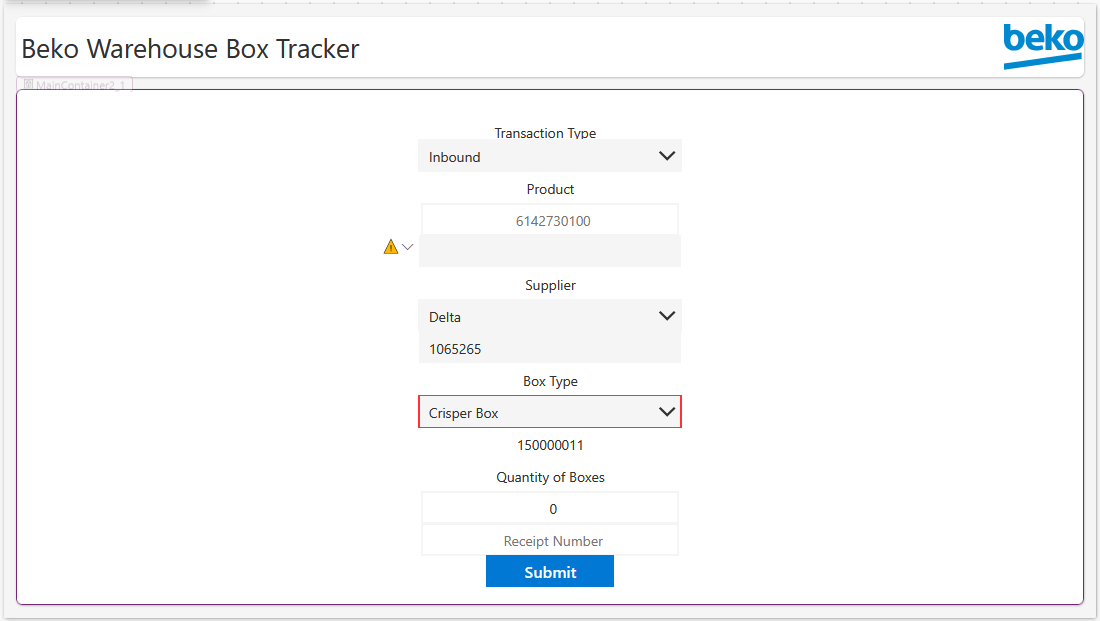Open the Supplier dropdown showing Delta
Image resolution: width=1100 pixels, height=621 pixels.
click(x=549, y=316)
